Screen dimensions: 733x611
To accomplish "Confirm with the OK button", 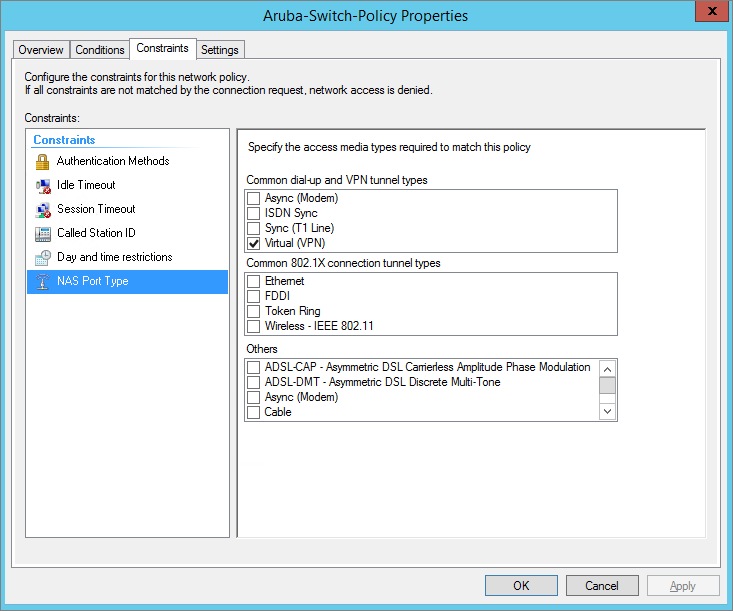I will 521,585.
